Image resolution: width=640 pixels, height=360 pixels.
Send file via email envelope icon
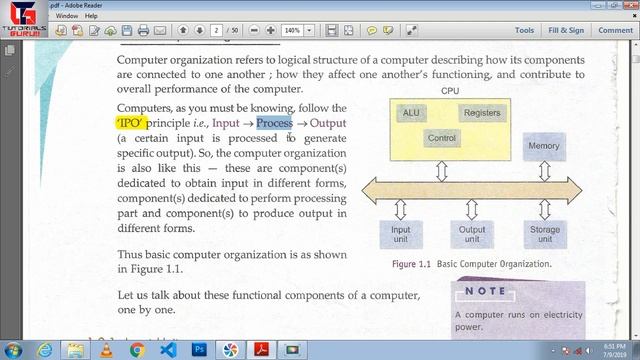pos(160,30)
